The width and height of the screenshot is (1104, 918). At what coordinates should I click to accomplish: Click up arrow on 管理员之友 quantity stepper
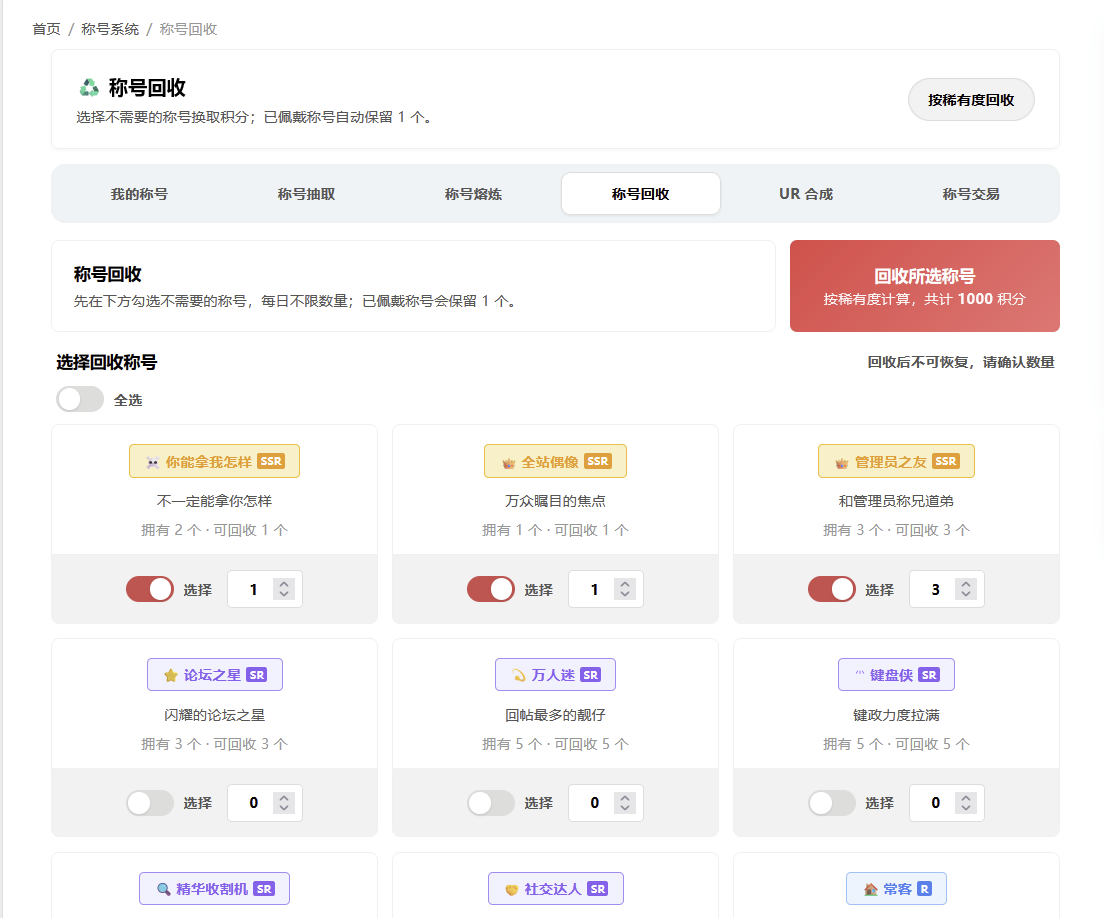[966, 584]
